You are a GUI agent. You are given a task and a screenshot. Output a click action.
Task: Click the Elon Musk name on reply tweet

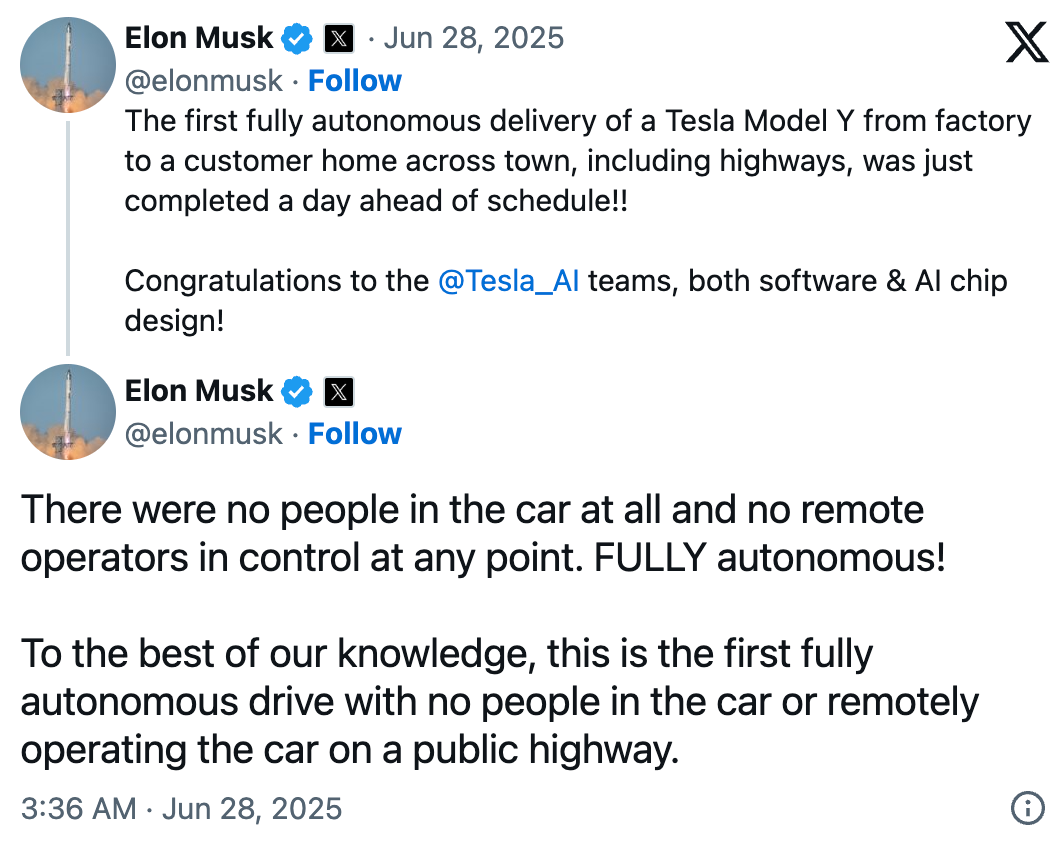[x=199, y=391]
